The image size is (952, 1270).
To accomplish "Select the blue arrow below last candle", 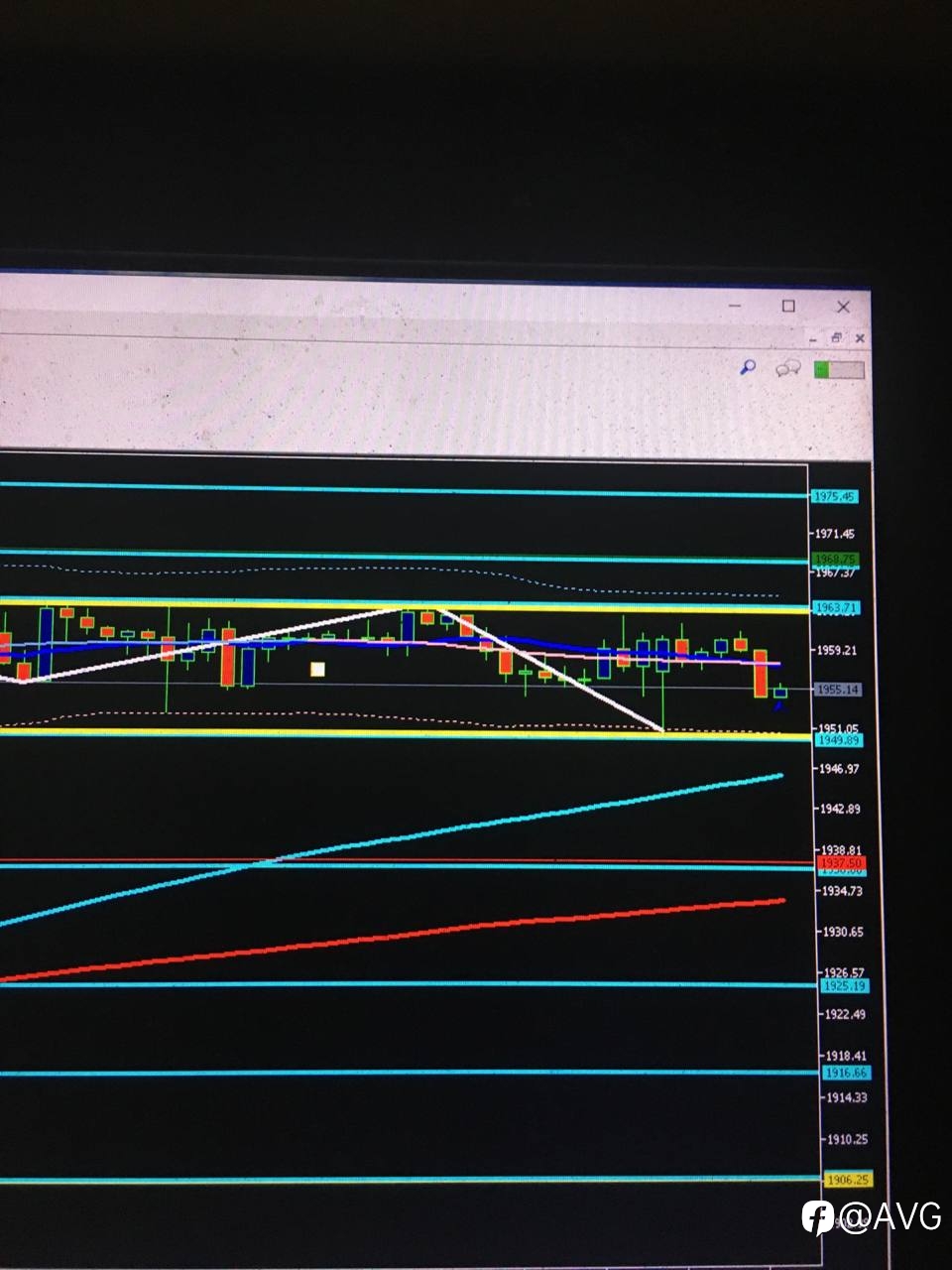I will click(779, 705).
